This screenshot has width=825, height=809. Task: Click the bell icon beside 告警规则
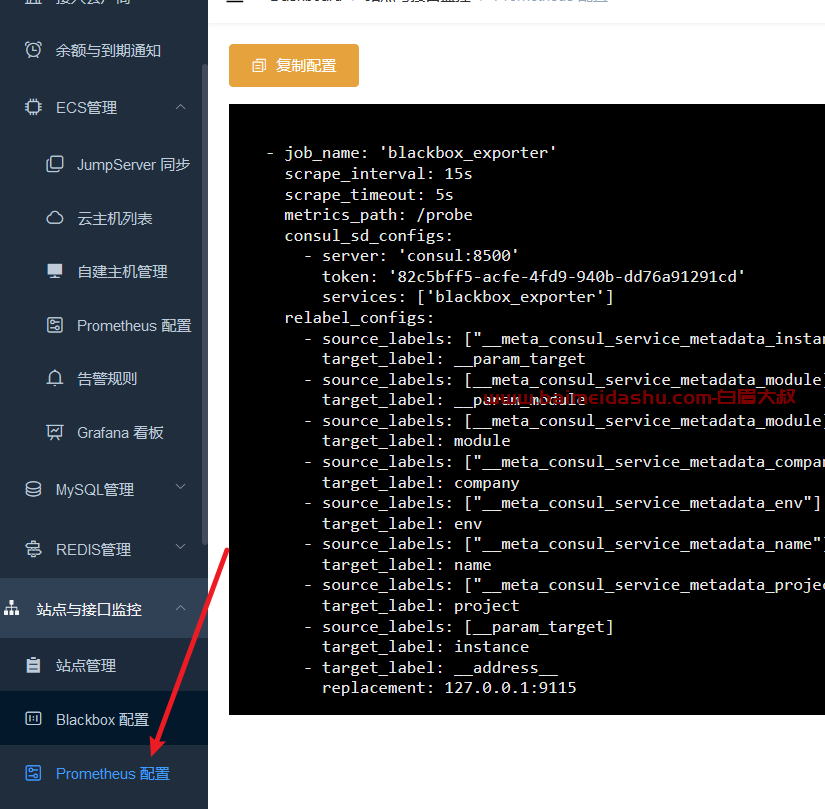[55, 378]
